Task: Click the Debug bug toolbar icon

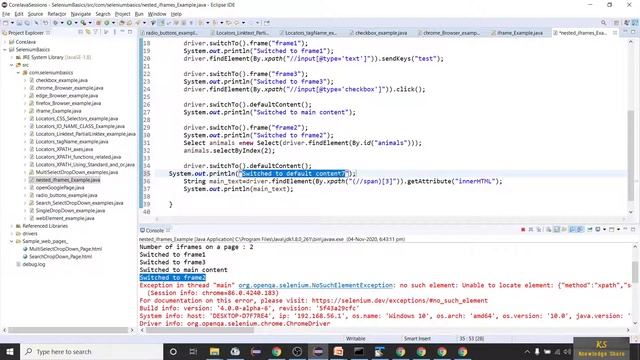Action: (x=55, y=23)
